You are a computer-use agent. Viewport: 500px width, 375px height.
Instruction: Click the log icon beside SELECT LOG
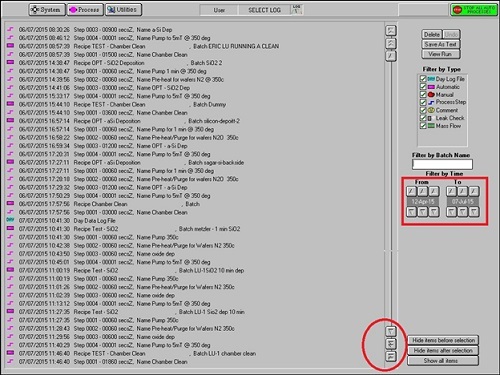(x=296, y=10)
